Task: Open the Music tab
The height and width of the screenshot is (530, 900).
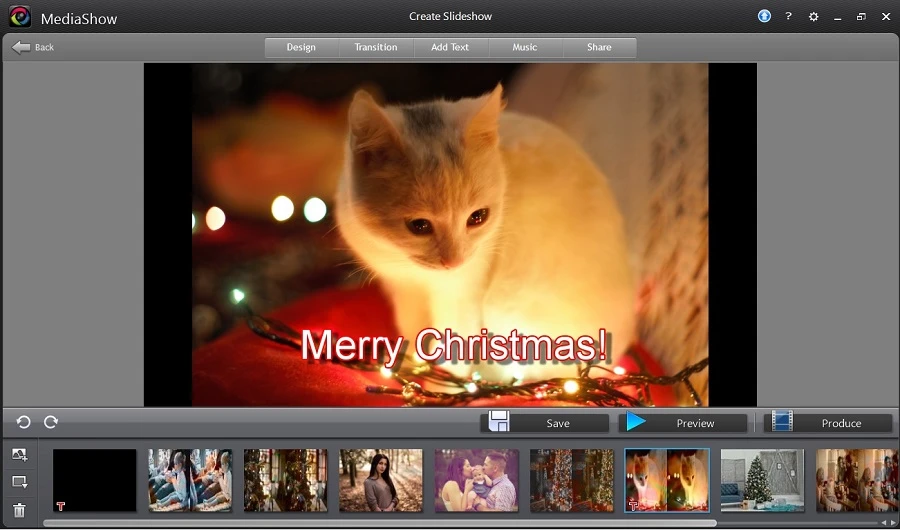Action: 525,47
